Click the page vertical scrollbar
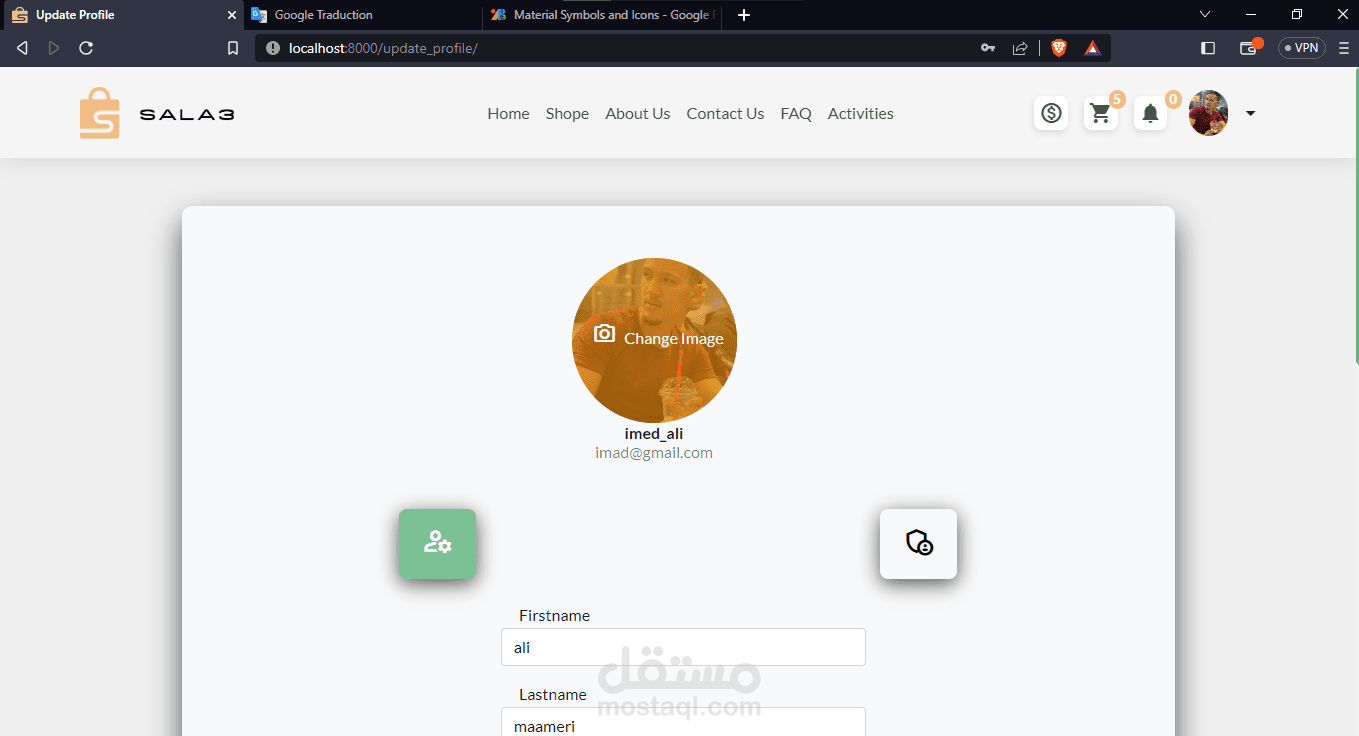This screenshot has height=736, width=1359. coord(1355,215)
